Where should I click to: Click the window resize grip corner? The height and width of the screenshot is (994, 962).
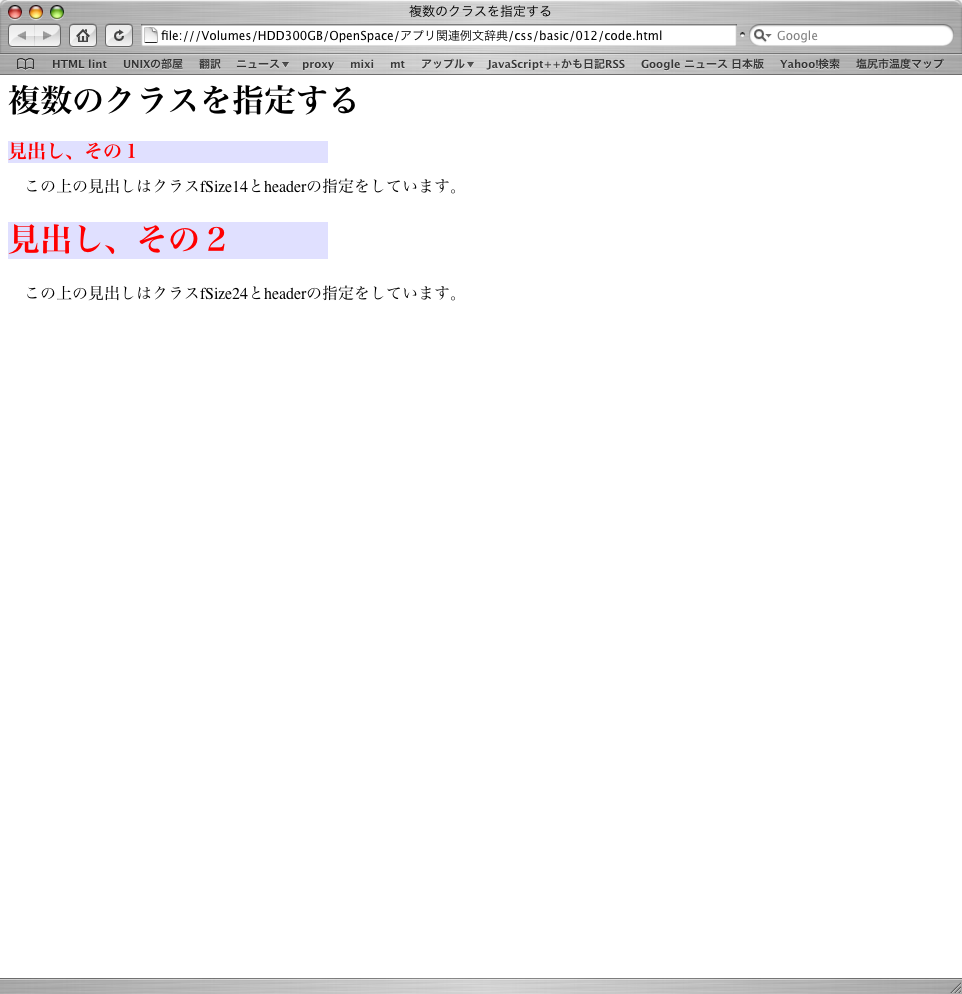click(954, 986)
